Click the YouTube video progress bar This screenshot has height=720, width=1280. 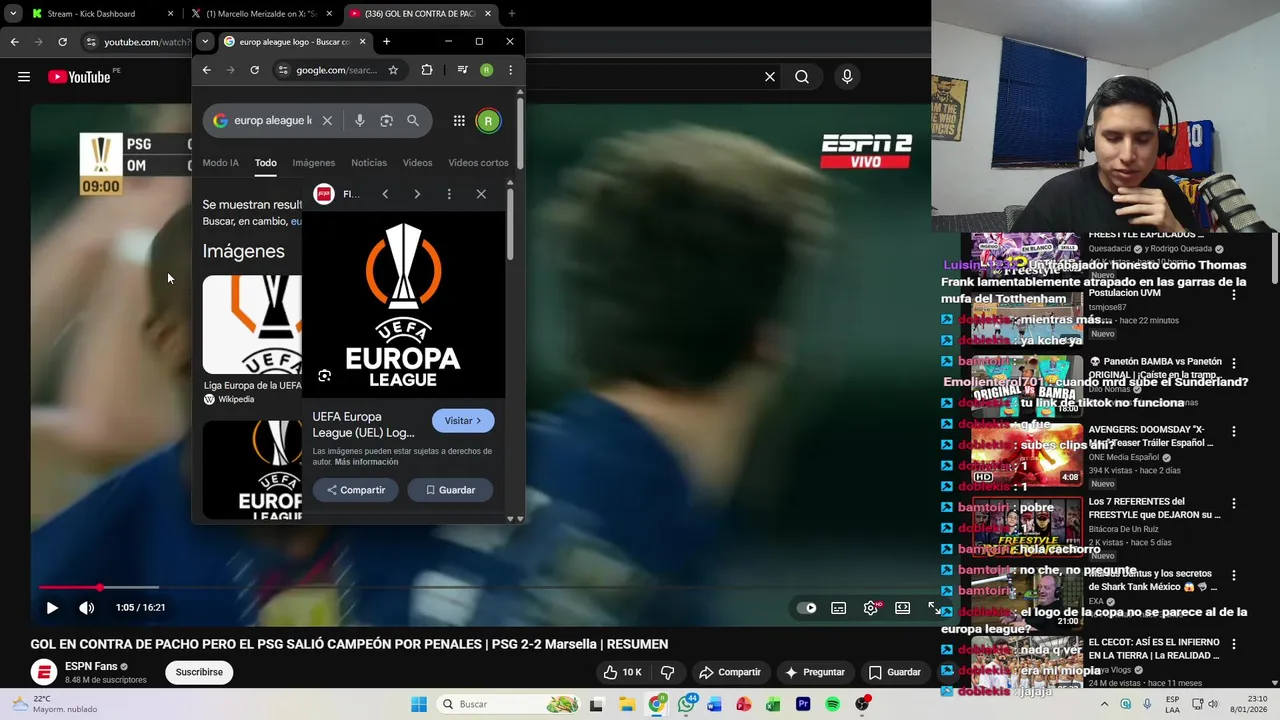[x=486, y=587]
